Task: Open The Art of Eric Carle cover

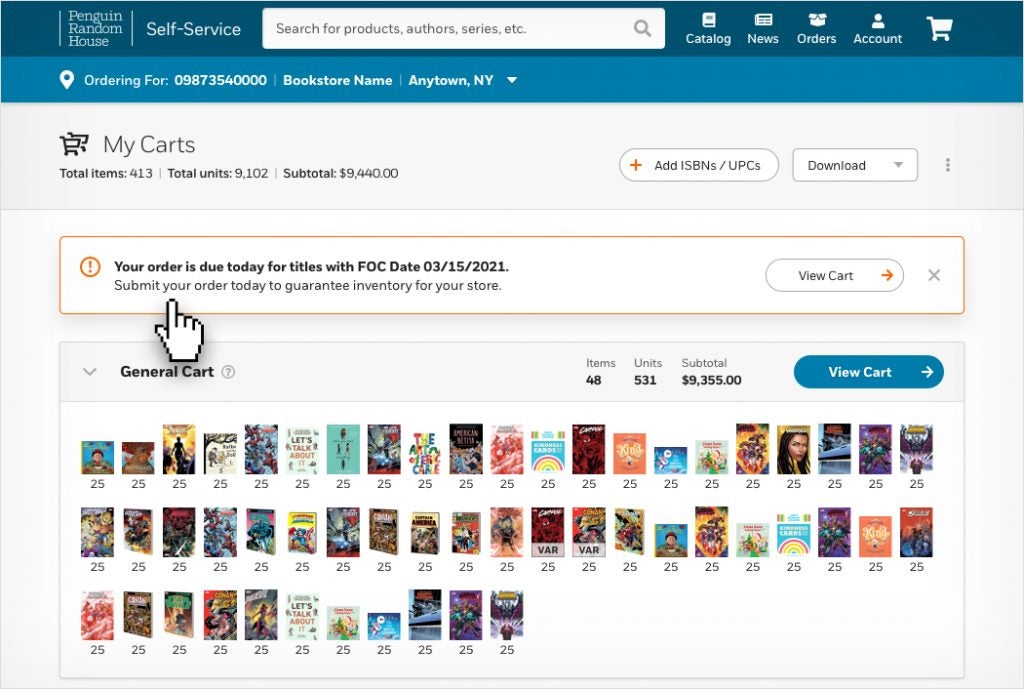Action: click(x=424, y=453)
